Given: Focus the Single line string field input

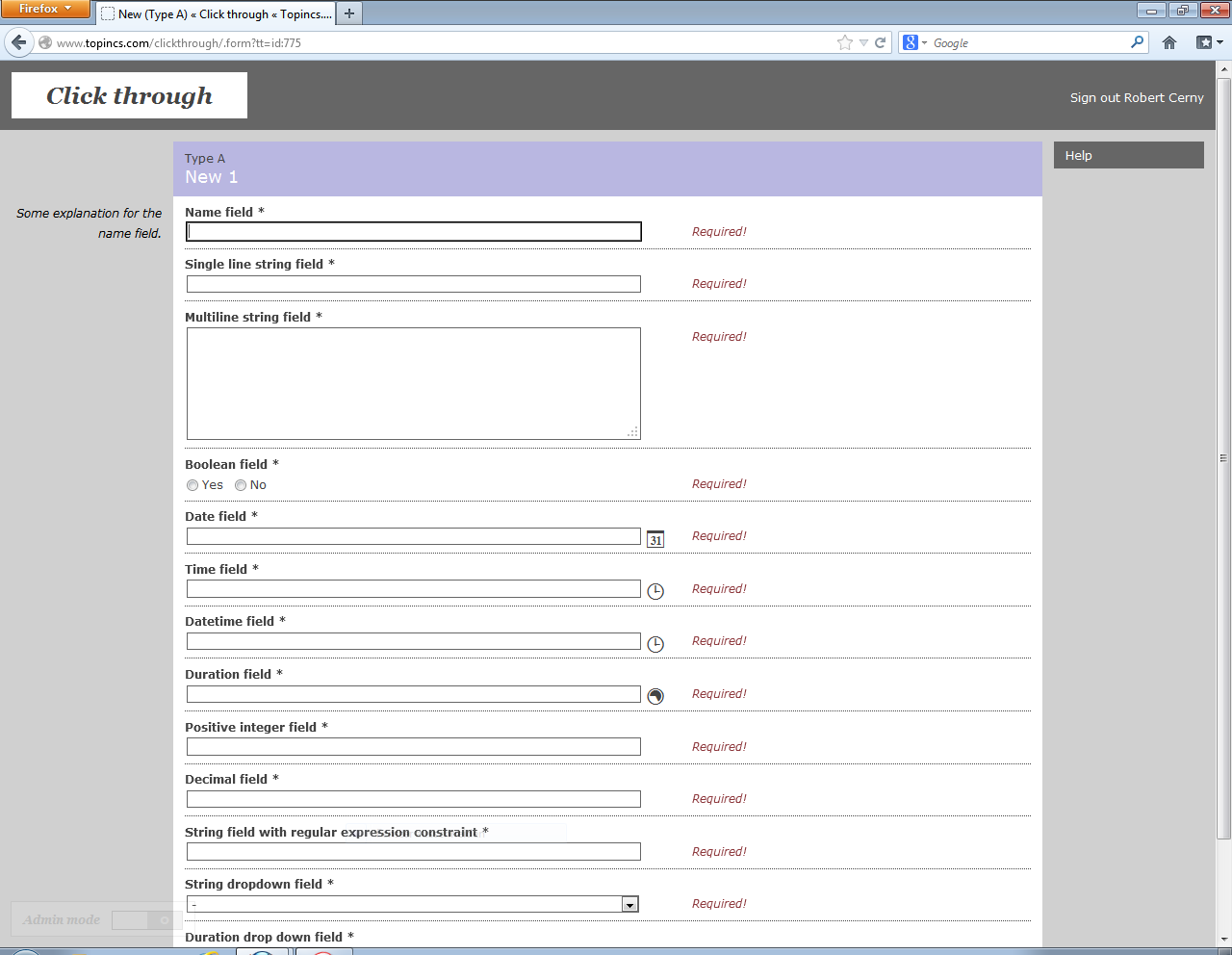Looking at the screenshot, I should 413,284.
